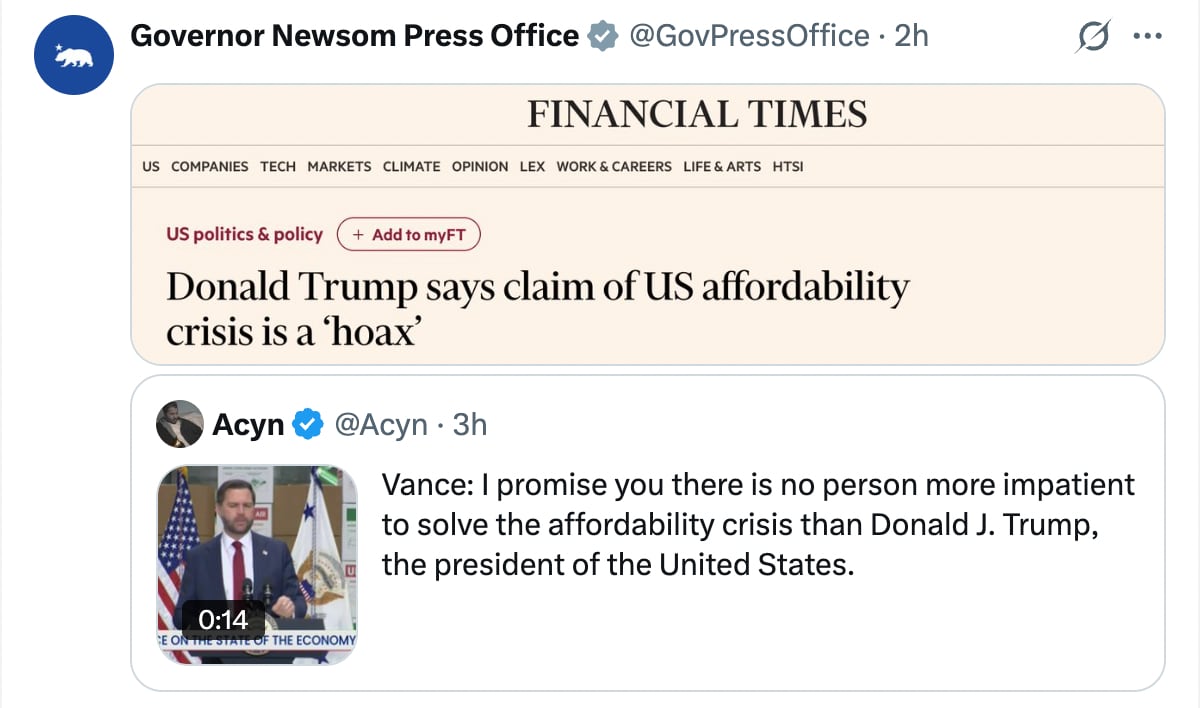The image size is (1202, 708).
Task: Click the Financial Times masthead
Action: [697, 114]
